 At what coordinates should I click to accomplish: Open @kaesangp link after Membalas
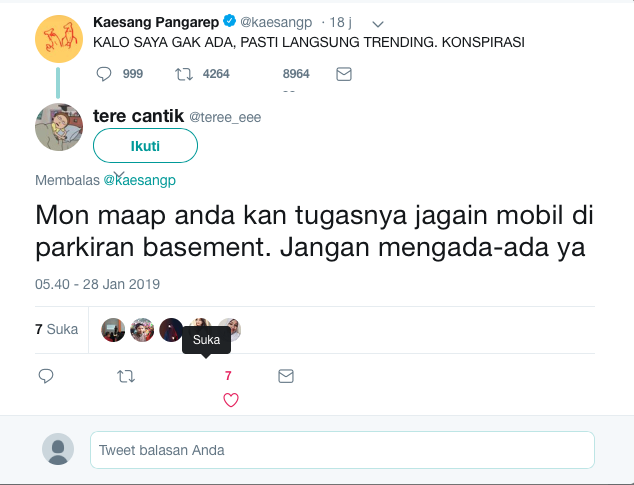tap(139, 180)
